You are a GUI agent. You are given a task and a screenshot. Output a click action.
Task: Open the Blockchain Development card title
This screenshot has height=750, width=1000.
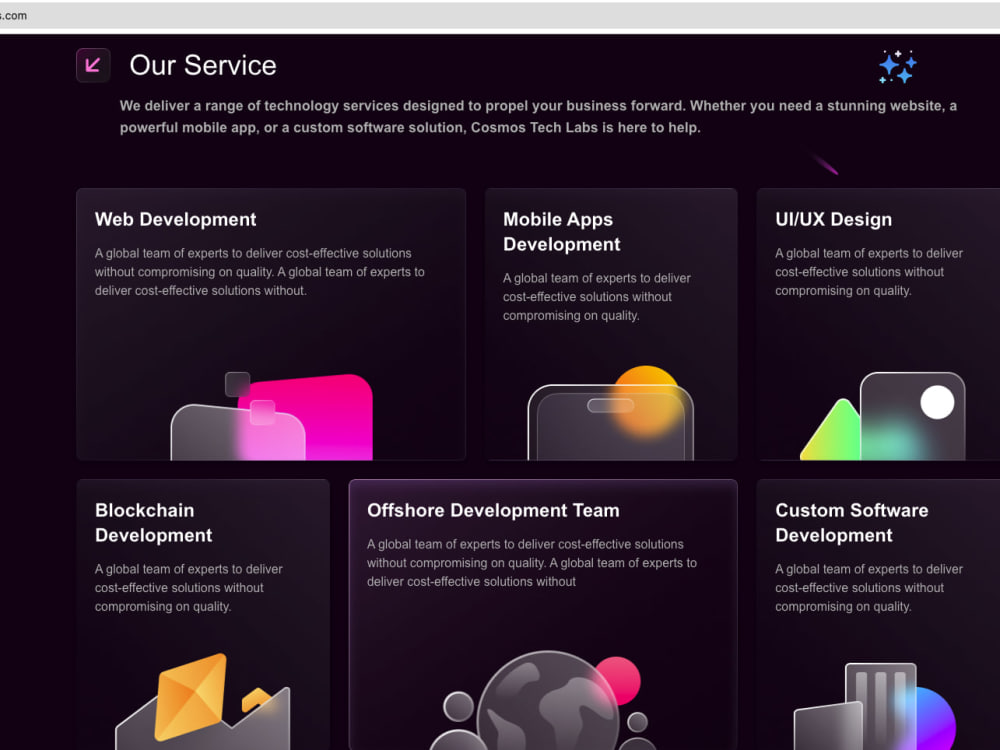click(153, 522)
